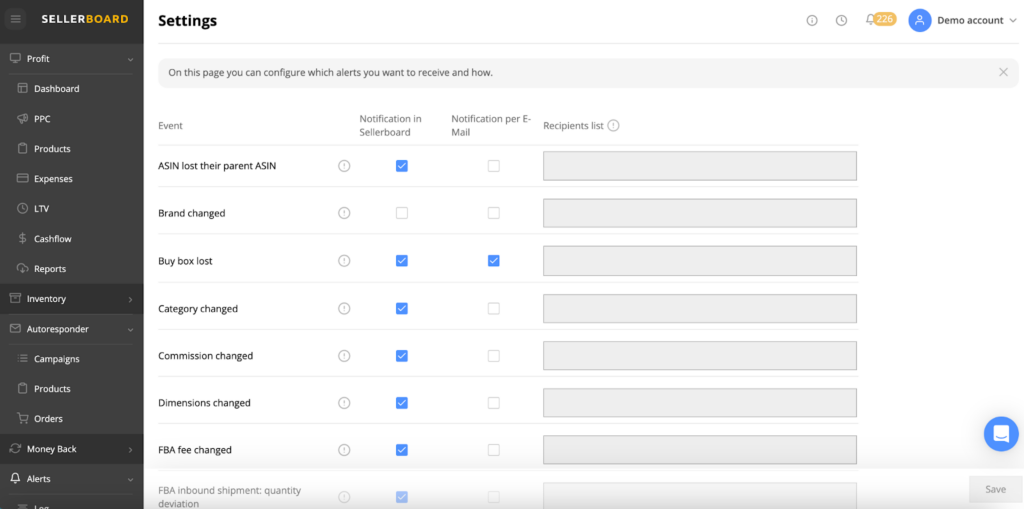The width and height of the screenshot is (1024, 509).
Task: Disable Sellerboard notification for ASIN lost parent
Action: [x=402, y=166]
